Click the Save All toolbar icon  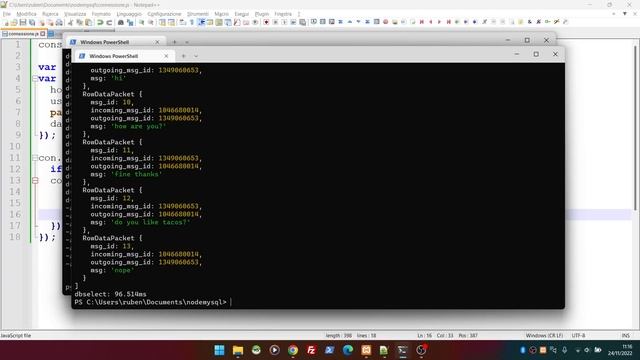click(x=32, y=22)
